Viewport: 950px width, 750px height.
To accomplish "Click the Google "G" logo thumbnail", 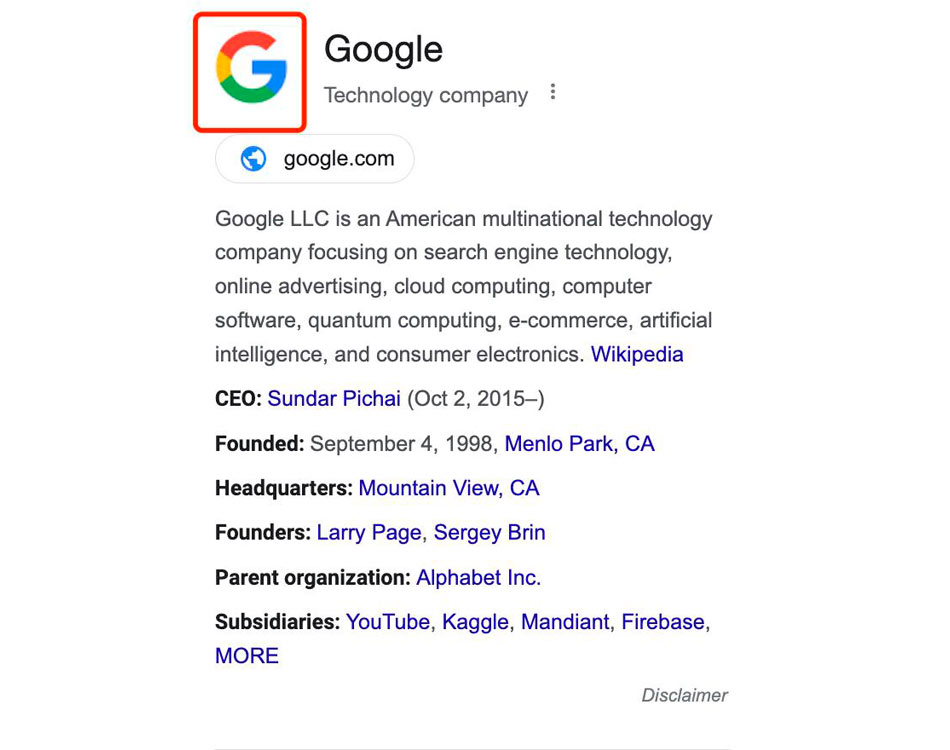I will pos(250,70).
